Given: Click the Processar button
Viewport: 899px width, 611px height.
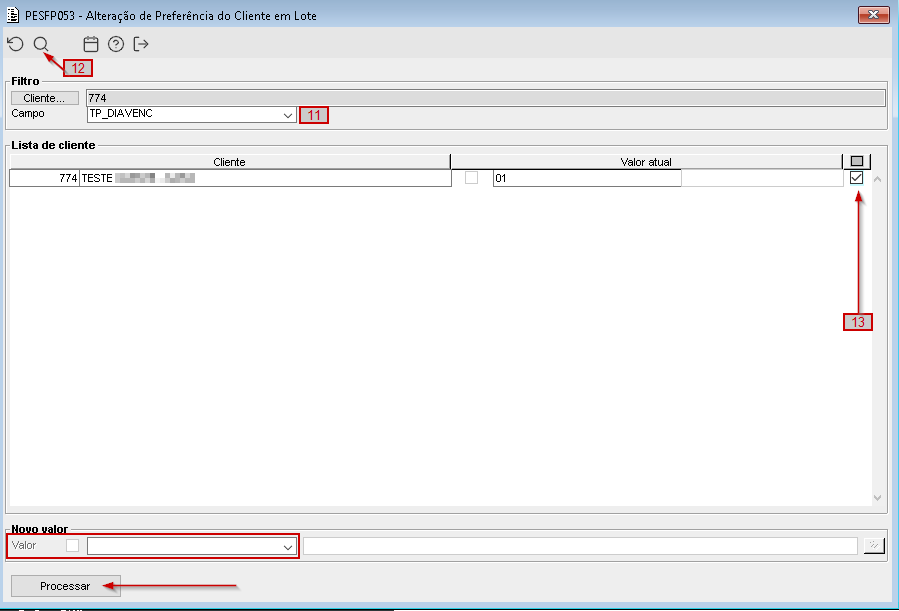Looking at the screenshot, I should (x=65, y=586).
